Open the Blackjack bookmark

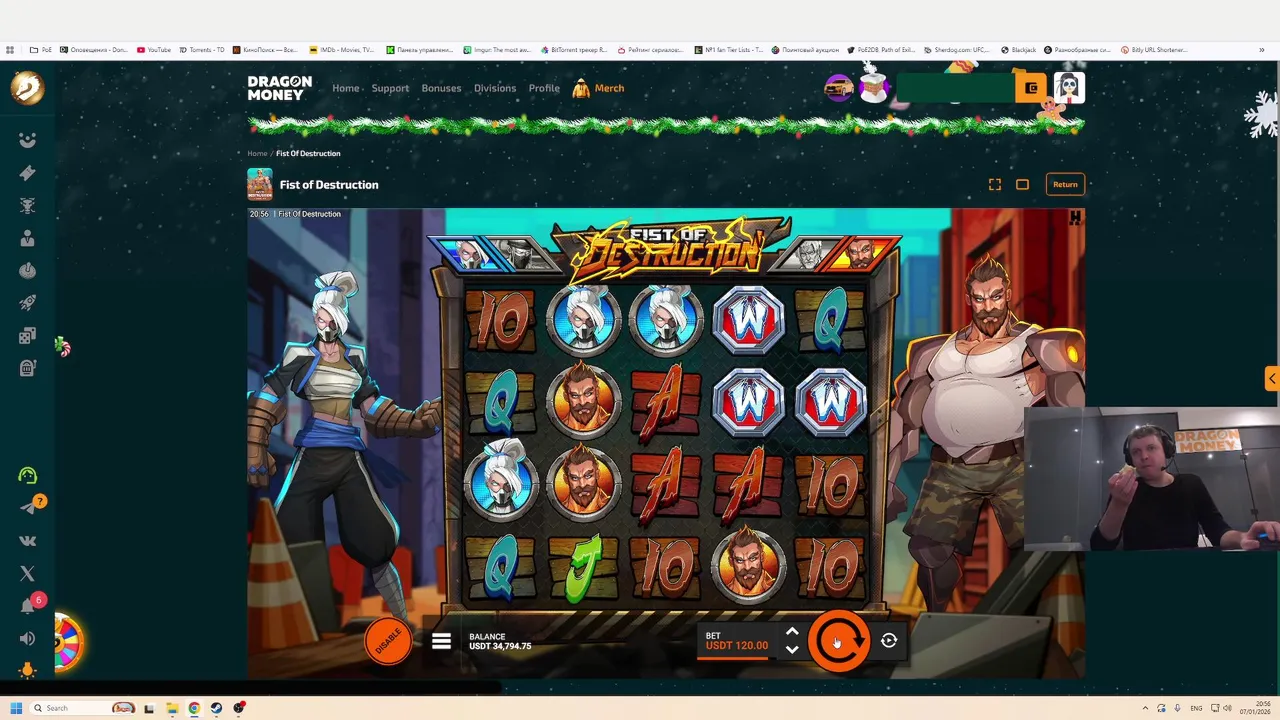(x=1018, y=49)
